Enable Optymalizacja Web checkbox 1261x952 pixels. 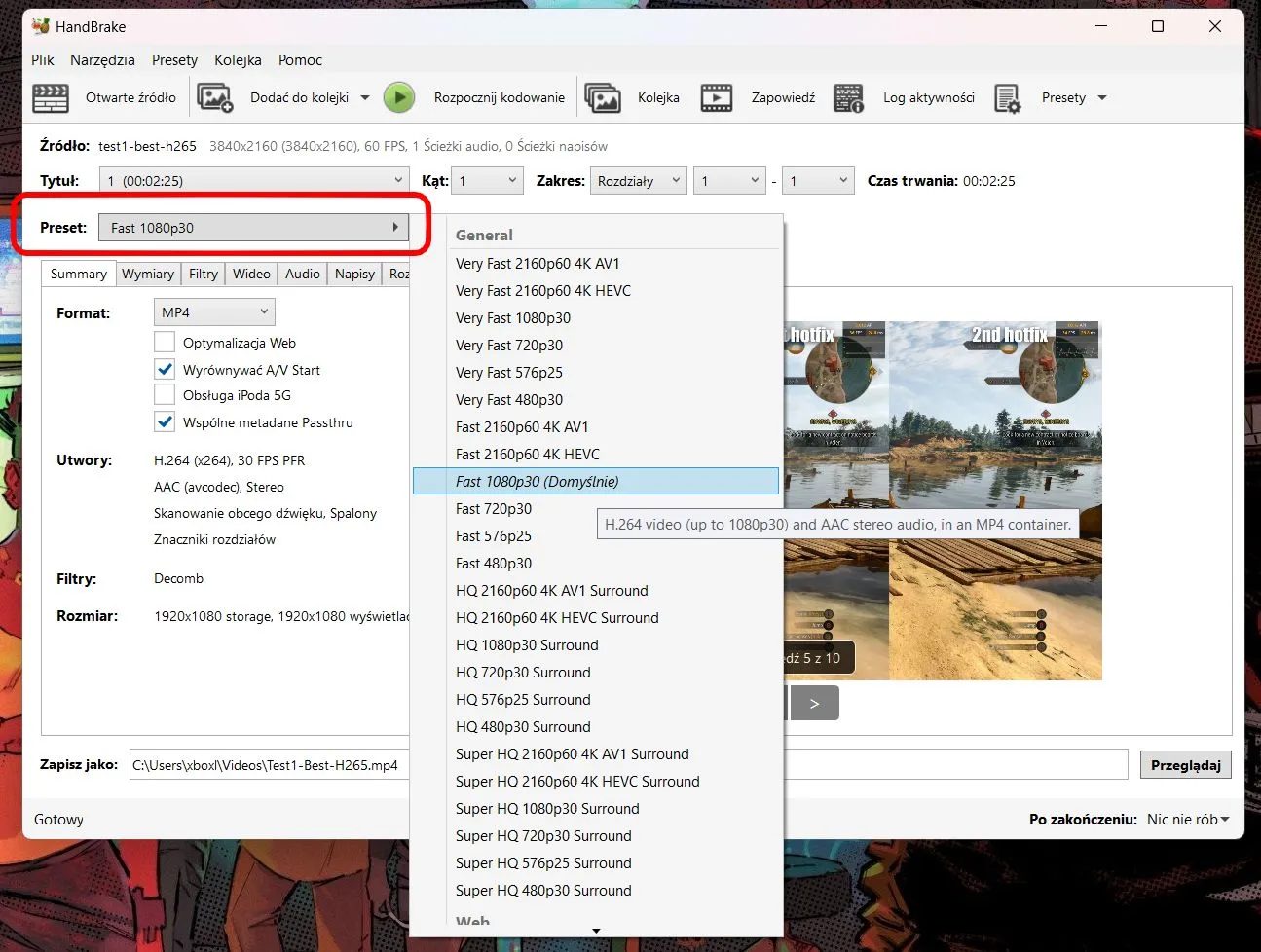pyautogui.click(x=165, y=343)
